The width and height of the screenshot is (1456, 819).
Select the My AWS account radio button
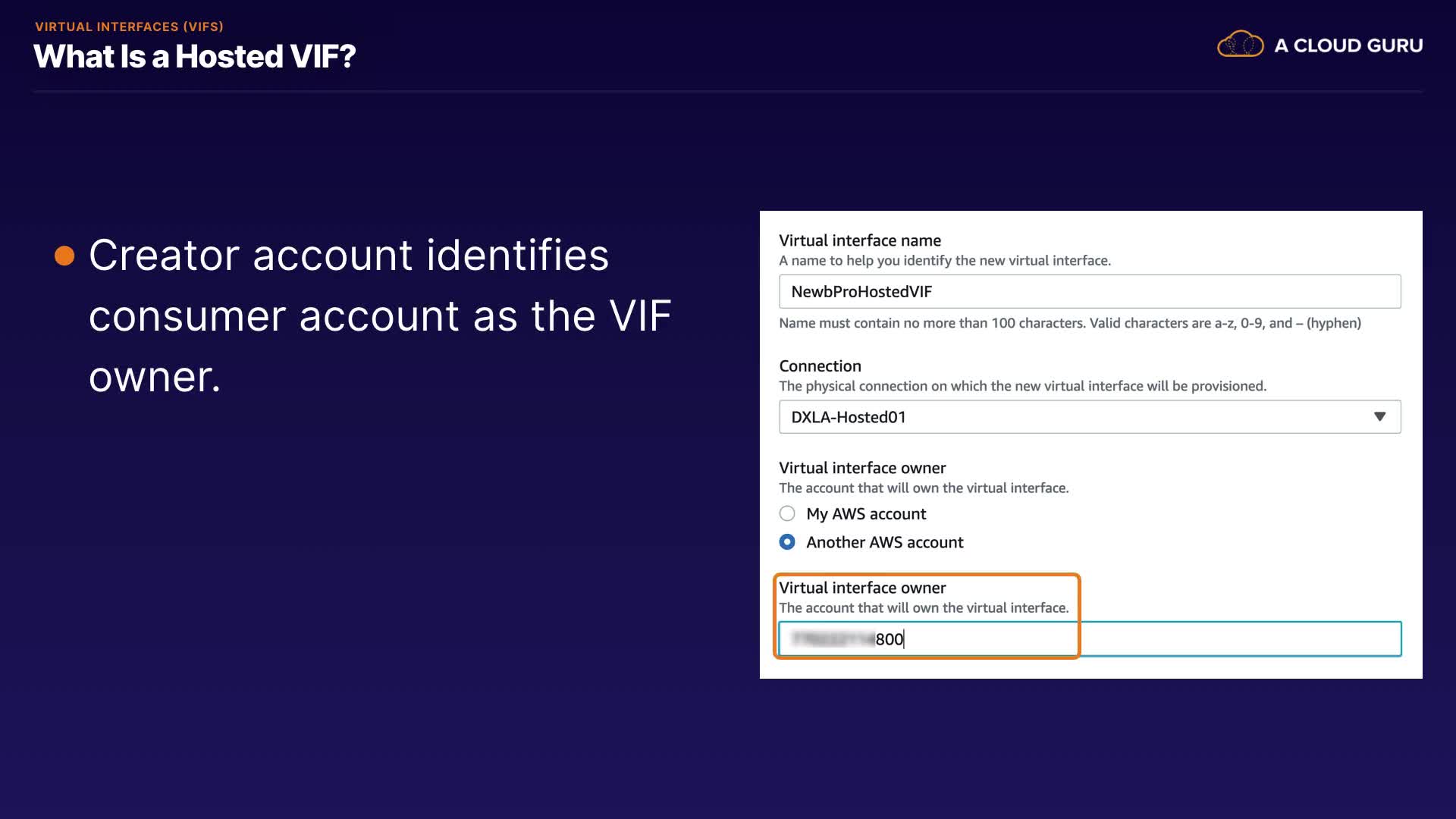[x=787, y=514]
